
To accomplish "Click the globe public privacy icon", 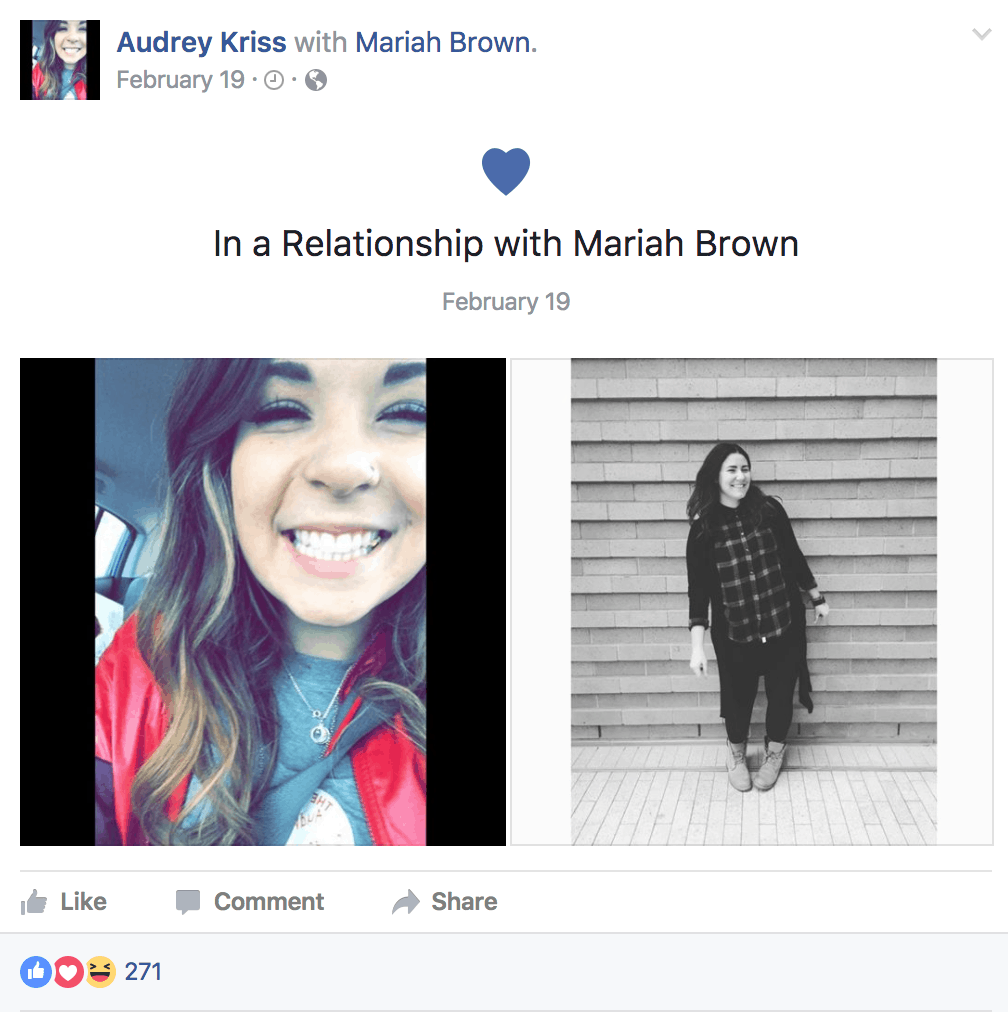I will click(x=316, y=80).
